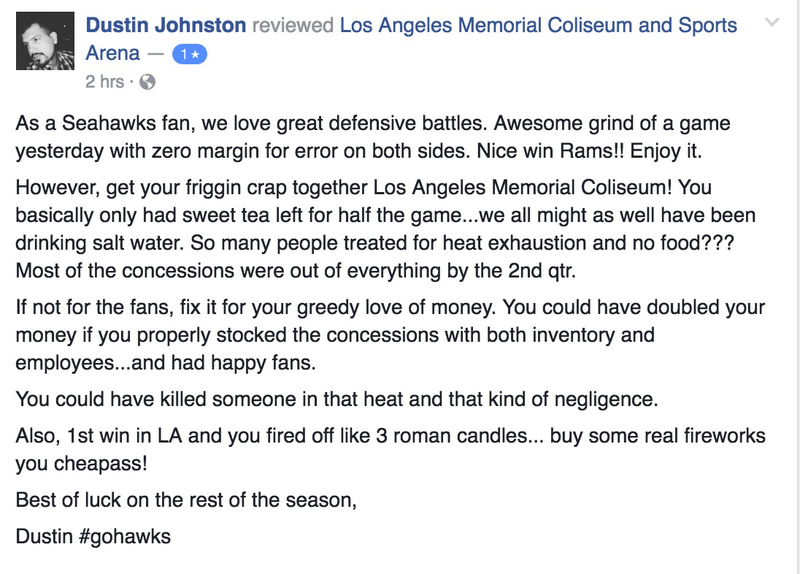The image size is (800, 574).
Task: Click paragraph starting If not for the fans
Action: (390, 335)
